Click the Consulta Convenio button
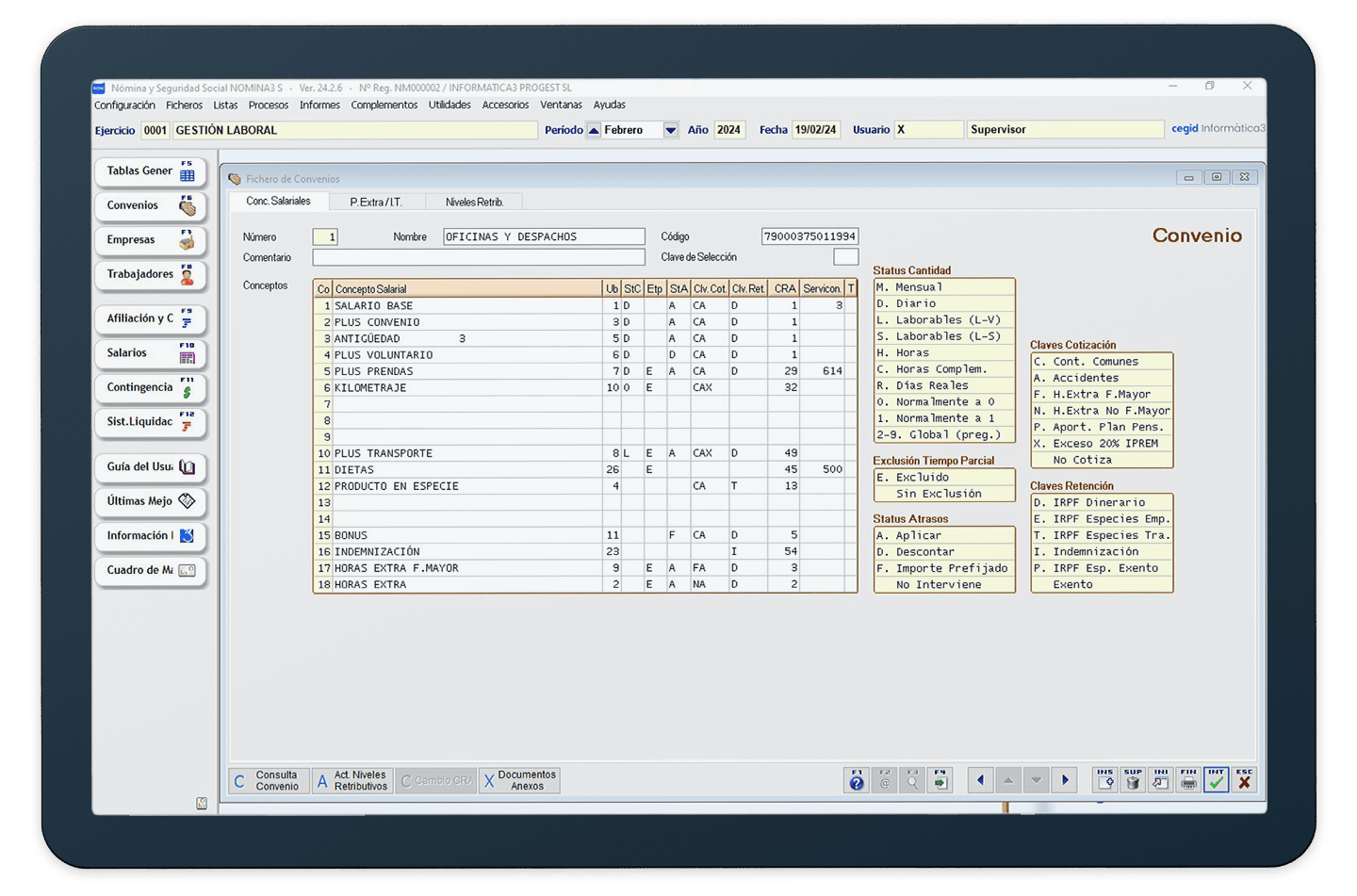Screen dimensions: 1357x896 coord(268,781)
